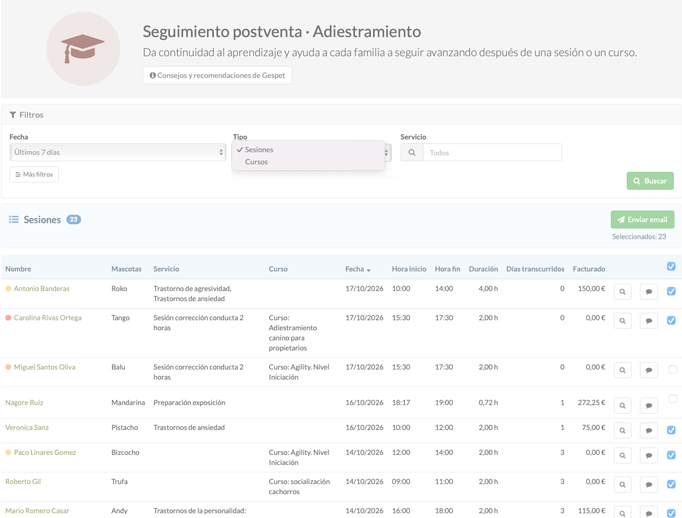View details of Paco Linares Gomez session
The width and height of the screenshot is (682, 518).
(x=622, y=455)
